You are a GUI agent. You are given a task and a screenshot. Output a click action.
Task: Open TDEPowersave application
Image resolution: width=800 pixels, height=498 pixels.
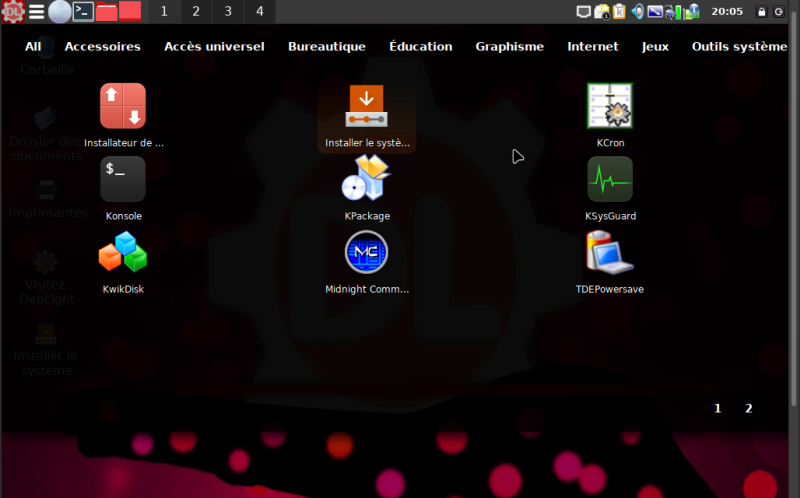pos(610,253)
